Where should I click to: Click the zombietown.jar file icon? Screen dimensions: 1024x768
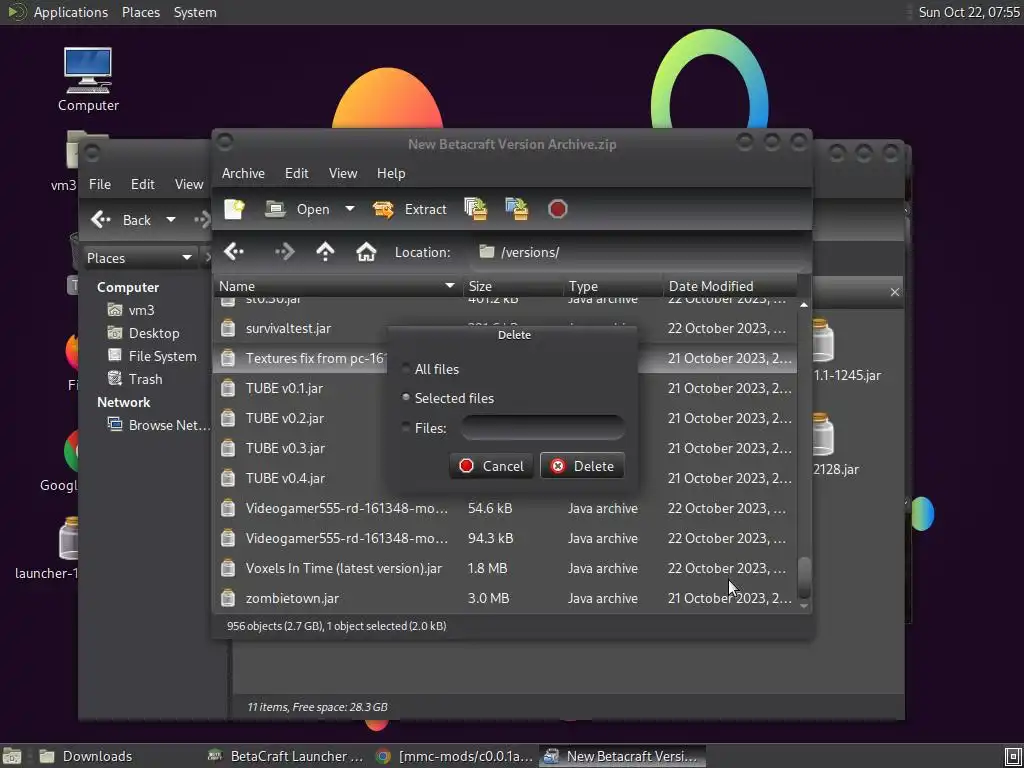[x=227, y=598]
